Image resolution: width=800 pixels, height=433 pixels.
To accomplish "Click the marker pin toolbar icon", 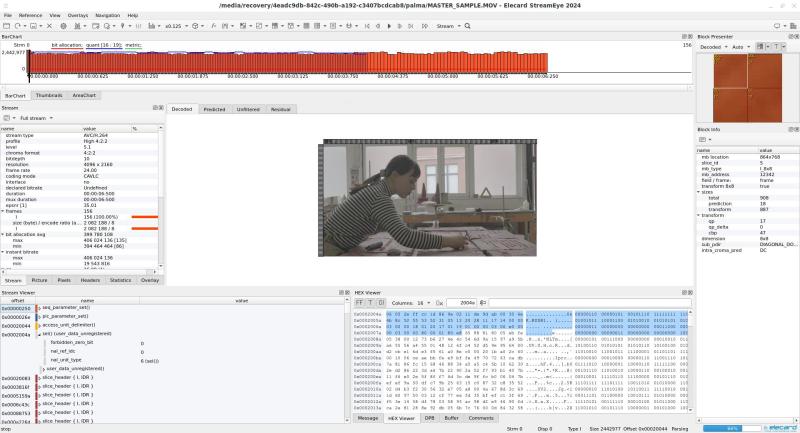I will (x=122, y=26).
